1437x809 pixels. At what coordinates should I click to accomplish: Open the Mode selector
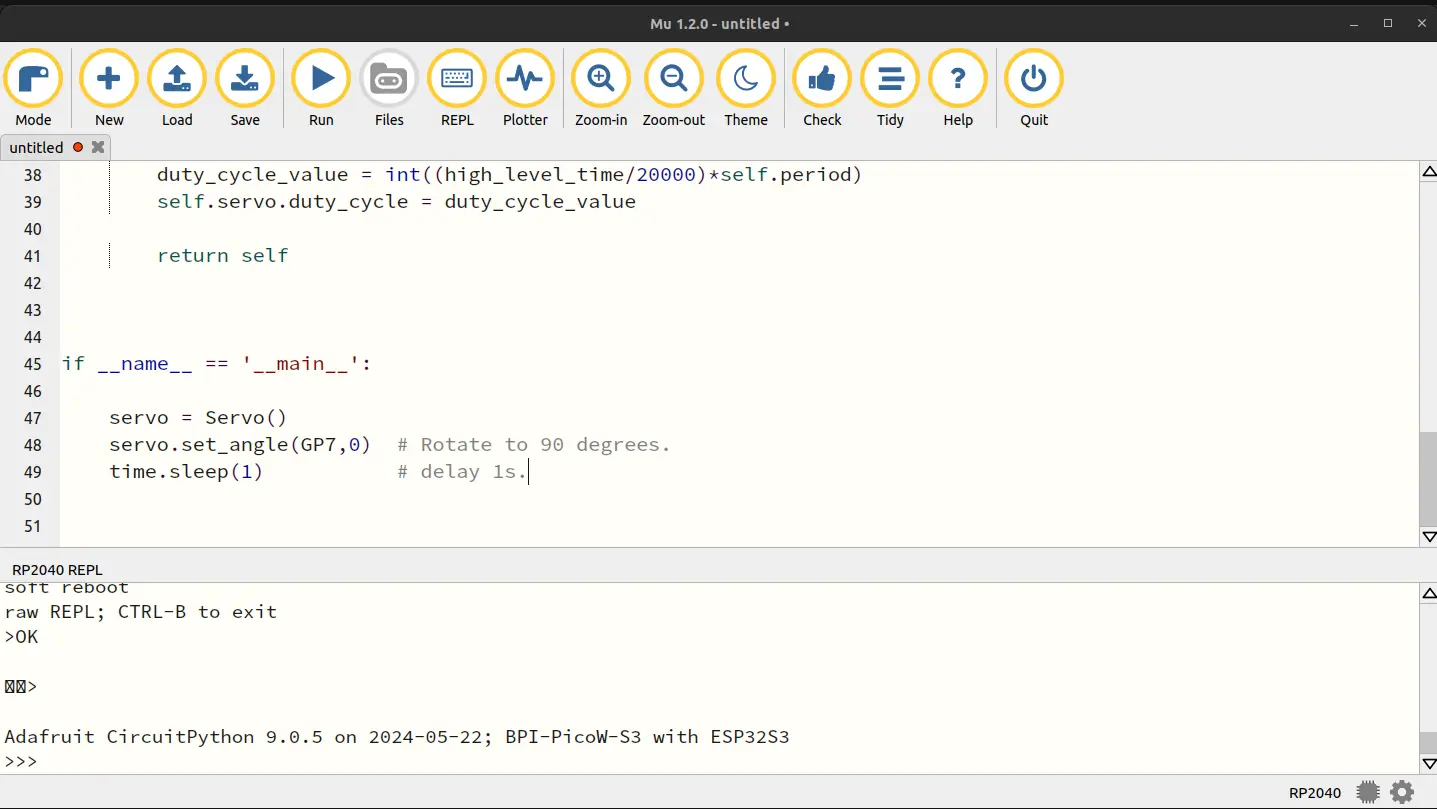[33, 89]
